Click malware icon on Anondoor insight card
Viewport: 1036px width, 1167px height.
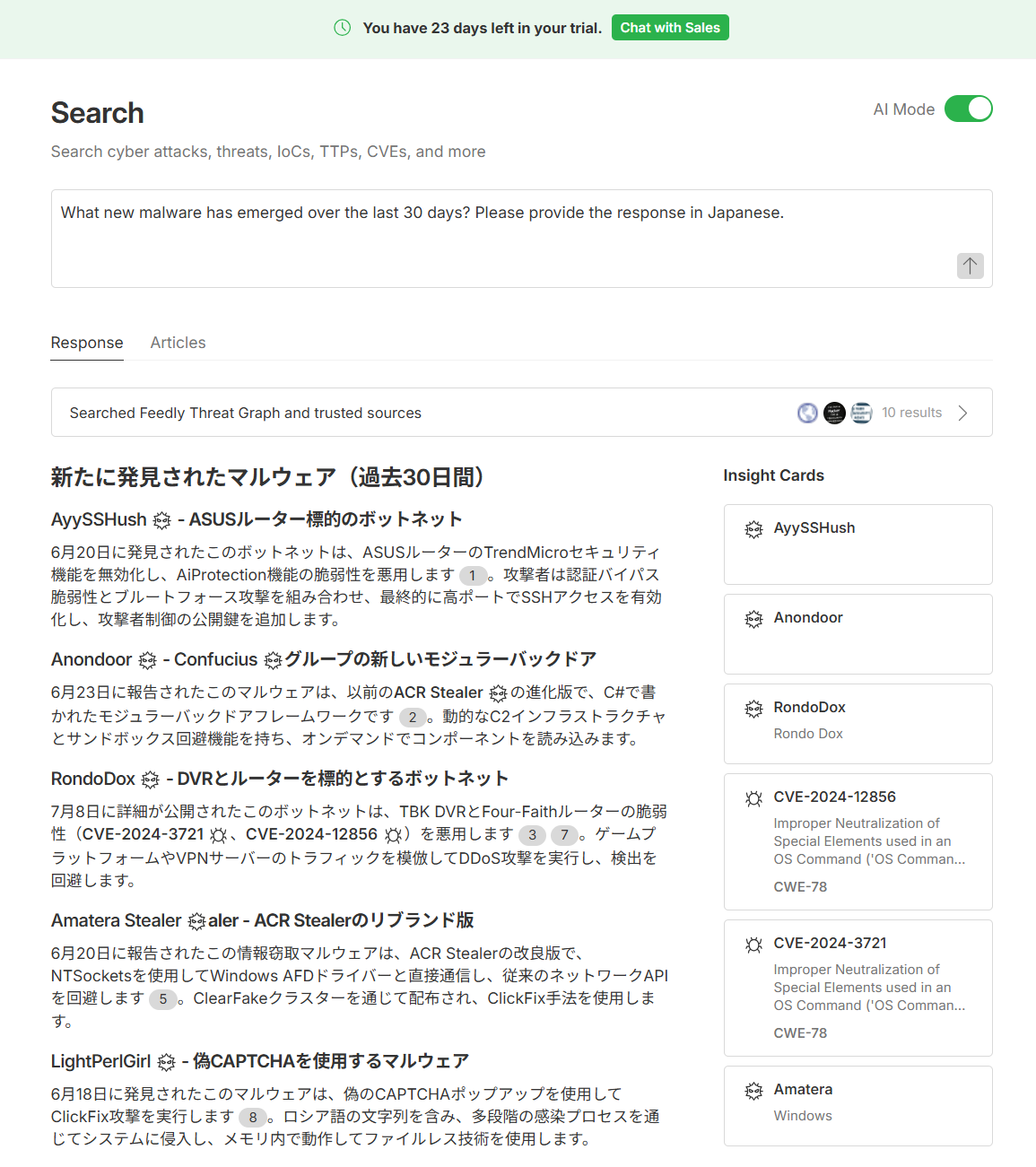point(753,619)
